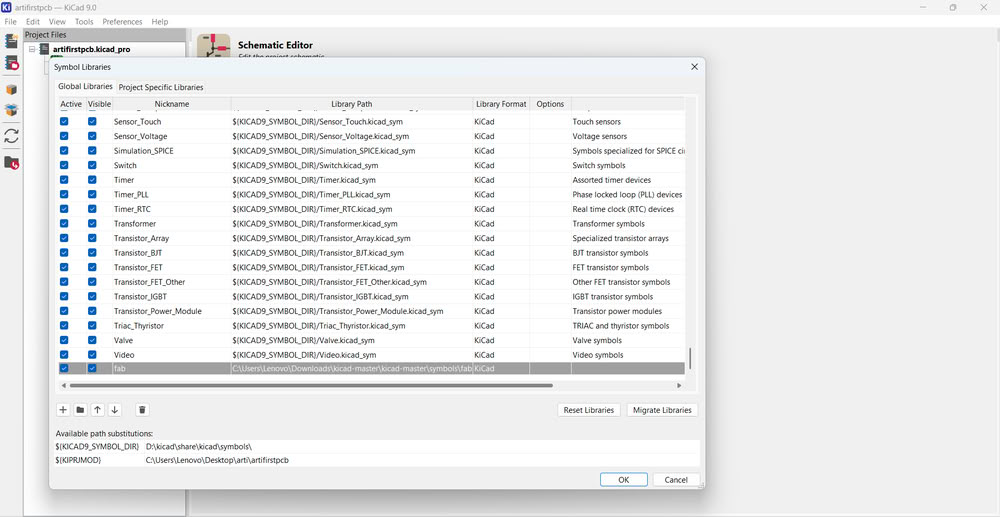Open the File menu
Screen dimensions: 1000x517
(x=10, y=22)
